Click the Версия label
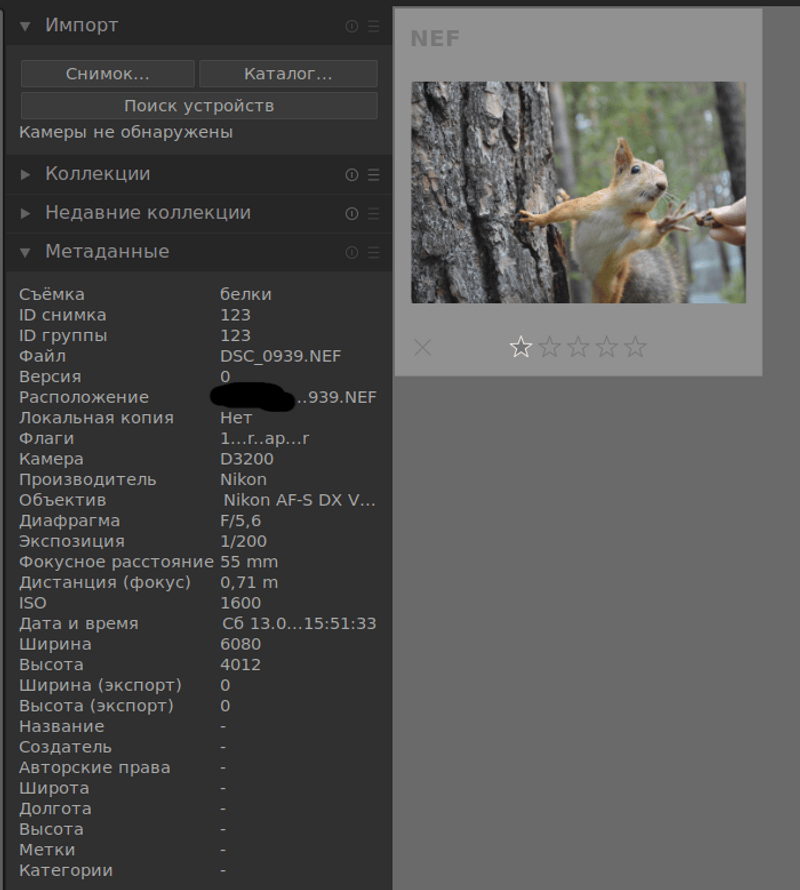Viewport: 800px width, 890px height. (50, 376)
